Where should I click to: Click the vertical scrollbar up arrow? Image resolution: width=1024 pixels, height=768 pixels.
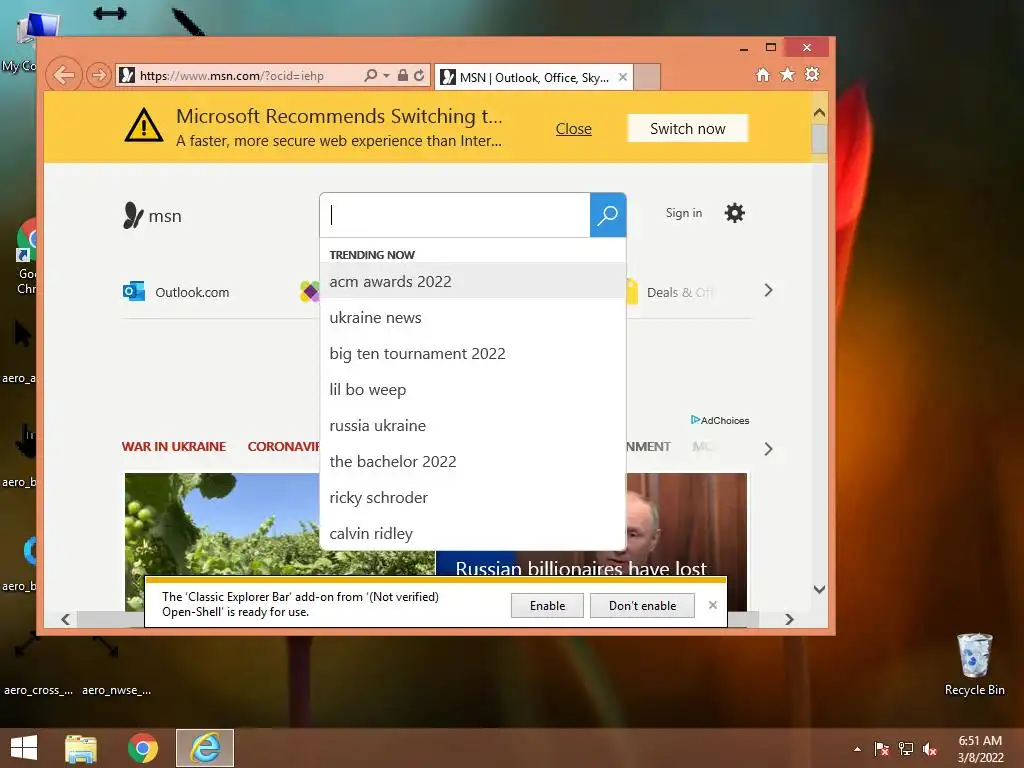pos(820,112)
